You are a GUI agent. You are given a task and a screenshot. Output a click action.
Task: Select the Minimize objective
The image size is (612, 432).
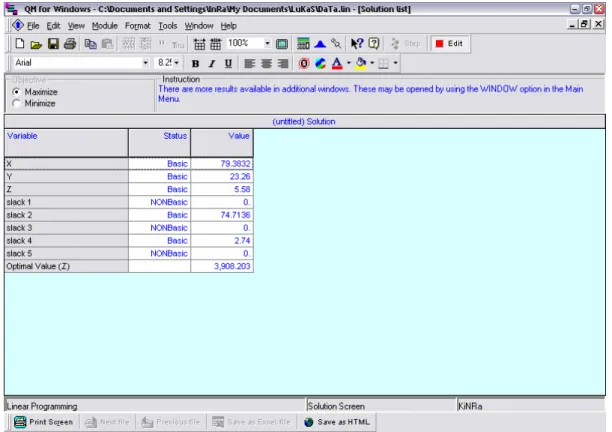click(x=16, y=103)
